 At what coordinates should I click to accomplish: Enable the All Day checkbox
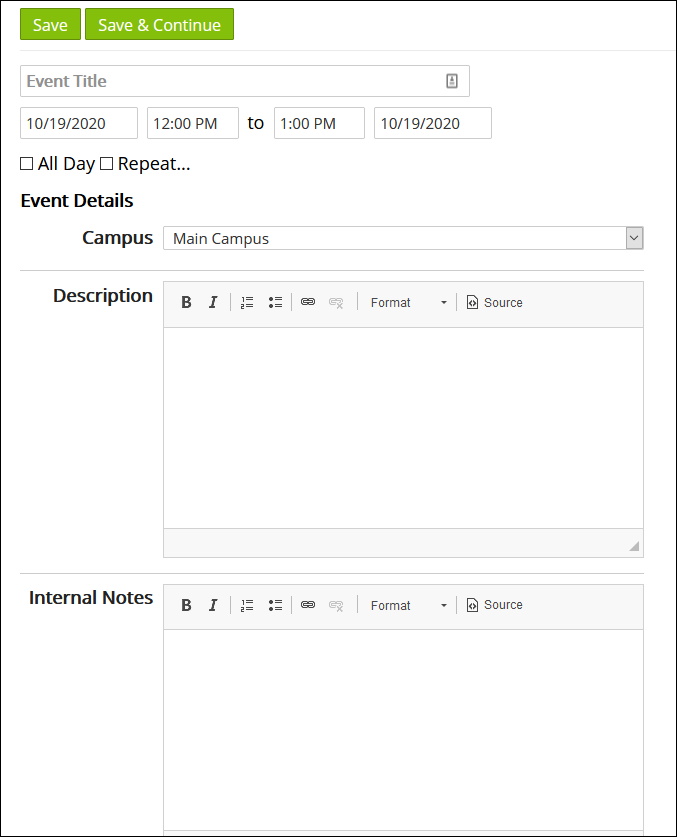[x=27, y=164]
